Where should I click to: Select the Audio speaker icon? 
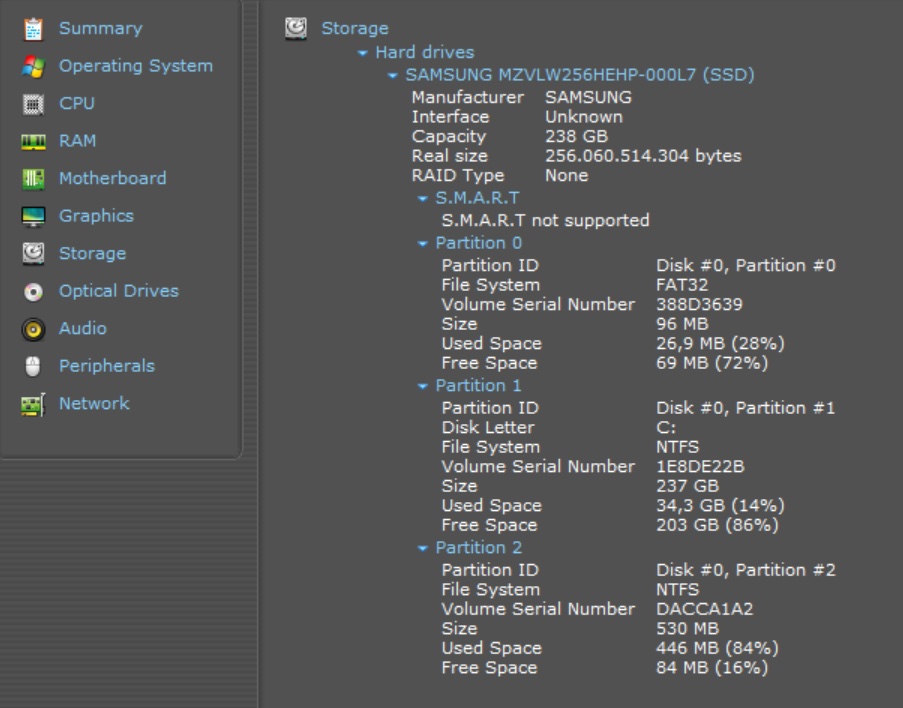pos(33,329)
